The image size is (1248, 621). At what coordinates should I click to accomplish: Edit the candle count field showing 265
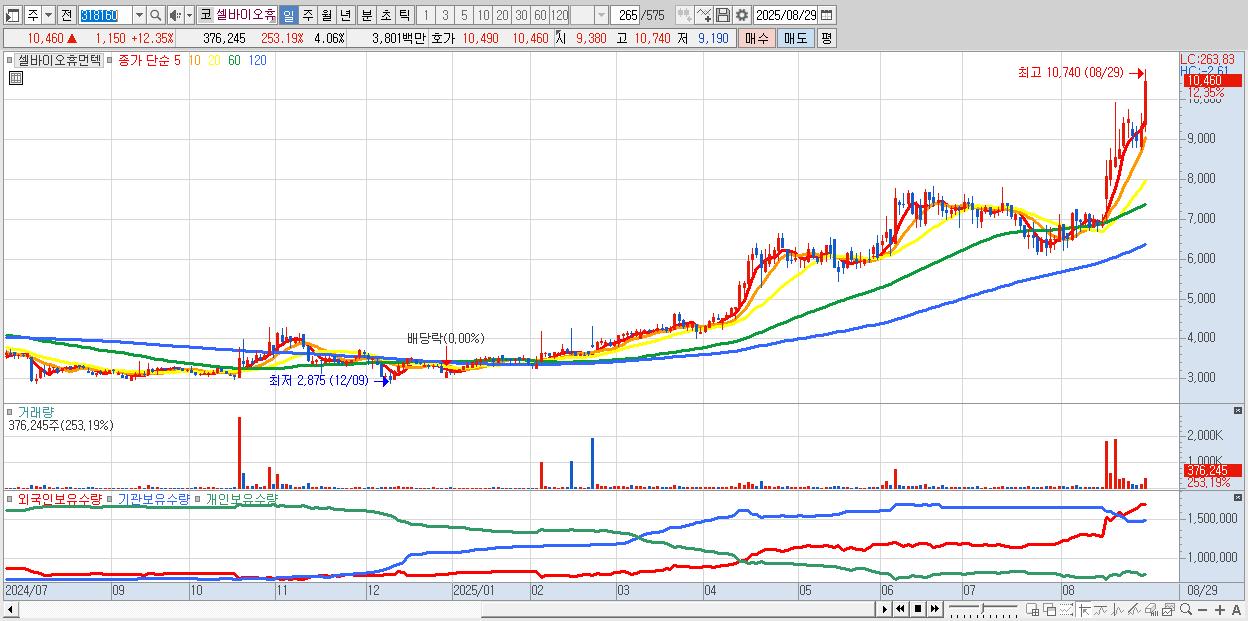625,15
